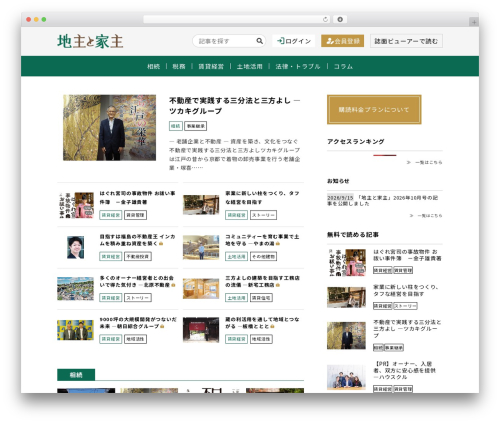Open the article 三方よしの建築を目指す工務店

click(262, 281)
